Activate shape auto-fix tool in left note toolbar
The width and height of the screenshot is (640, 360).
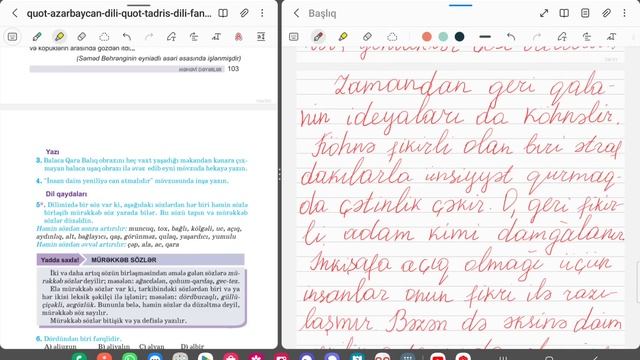(171, 37)
